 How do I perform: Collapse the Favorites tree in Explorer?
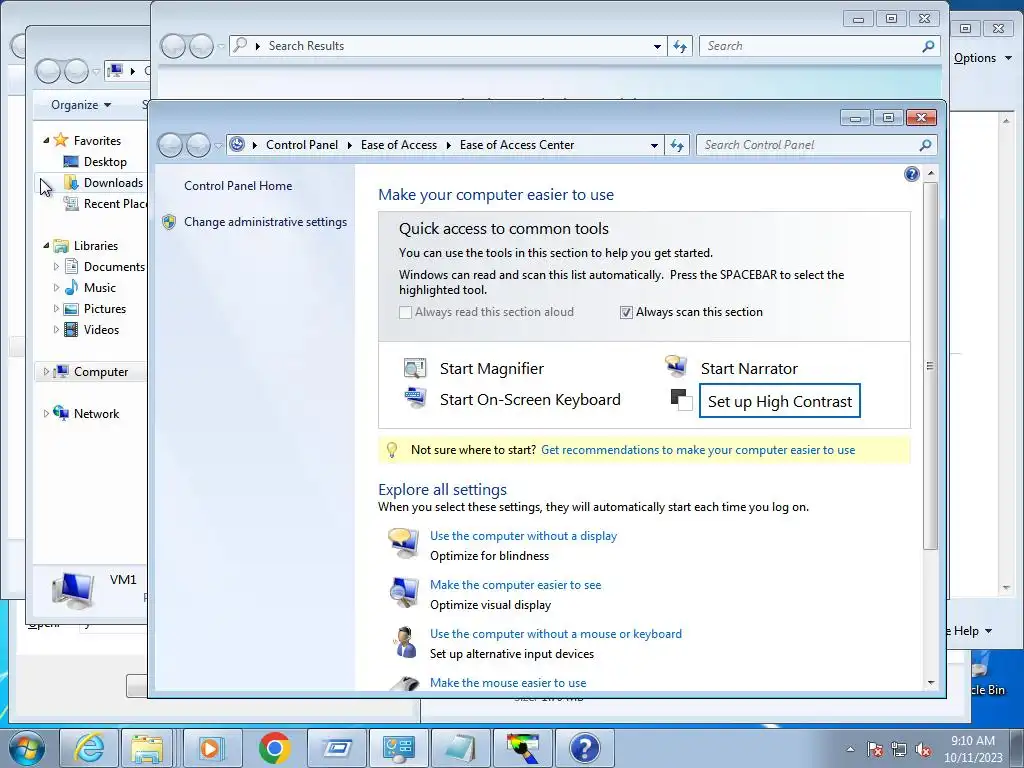[x=46, y=140]
